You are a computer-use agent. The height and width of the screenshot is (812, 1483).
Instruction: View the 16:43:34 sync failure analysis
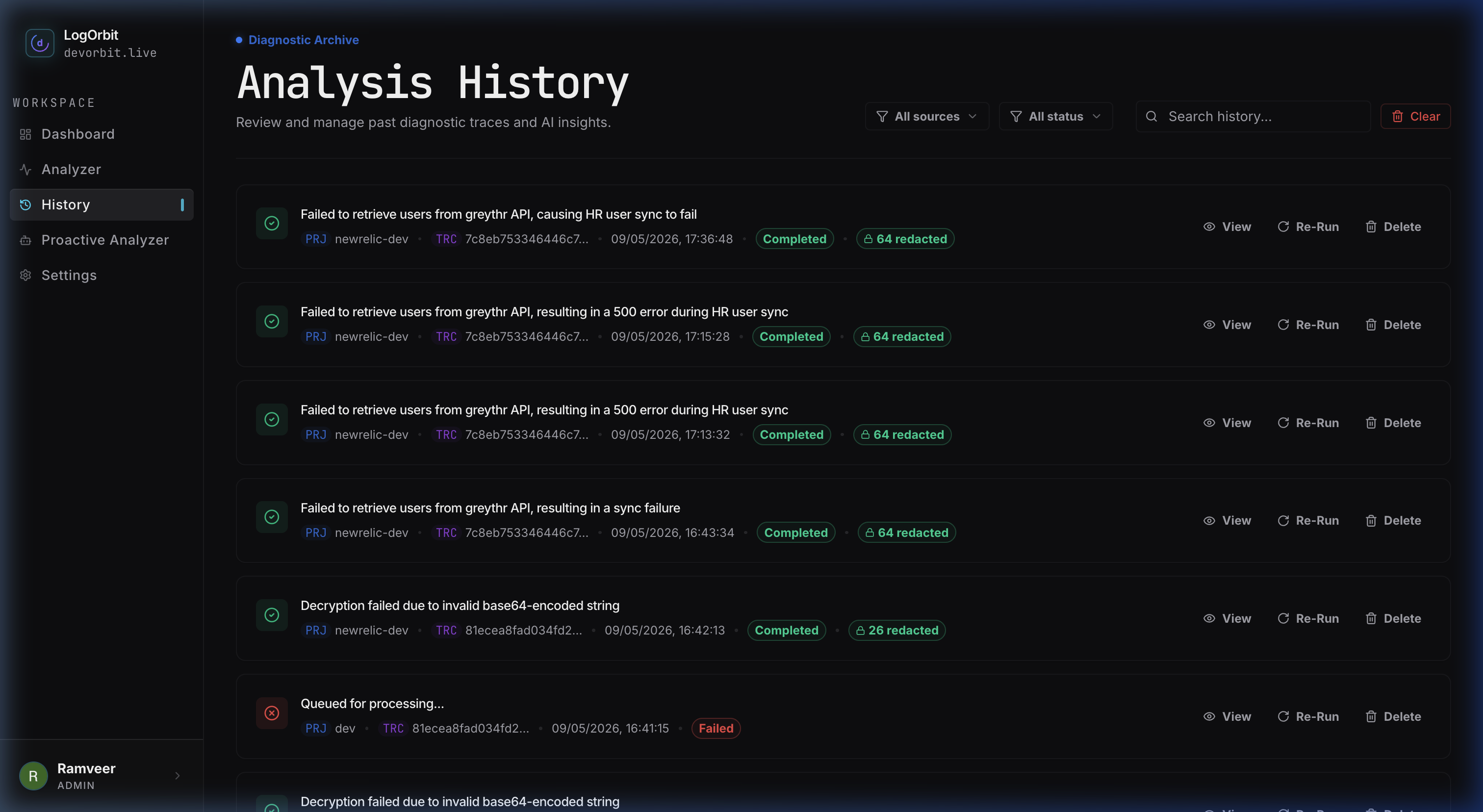pyautogui.click(x=1227, y=520)
